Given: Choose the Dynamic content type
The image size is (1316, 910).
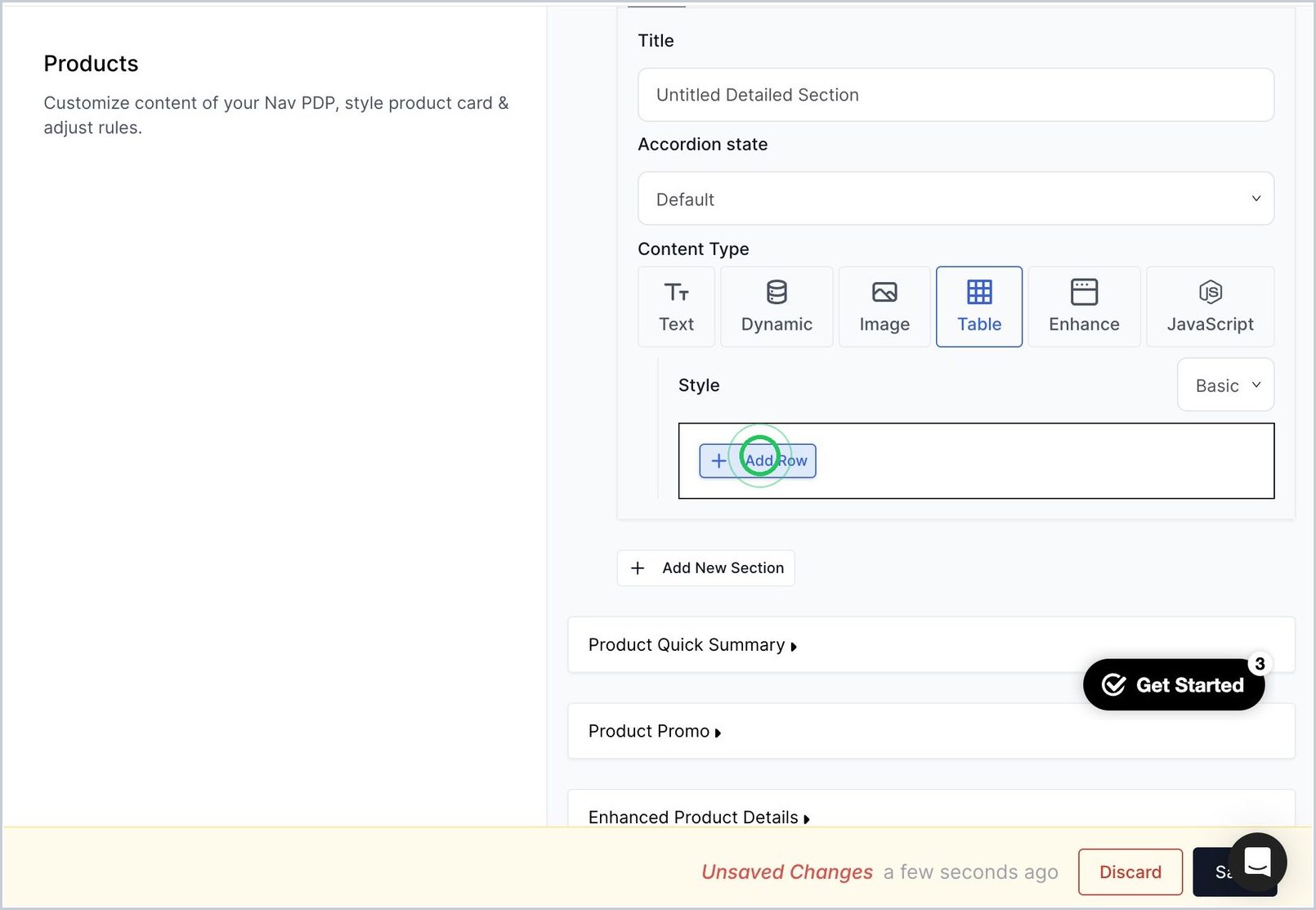Looking at the screenshot, I should (x=777, y=307).
